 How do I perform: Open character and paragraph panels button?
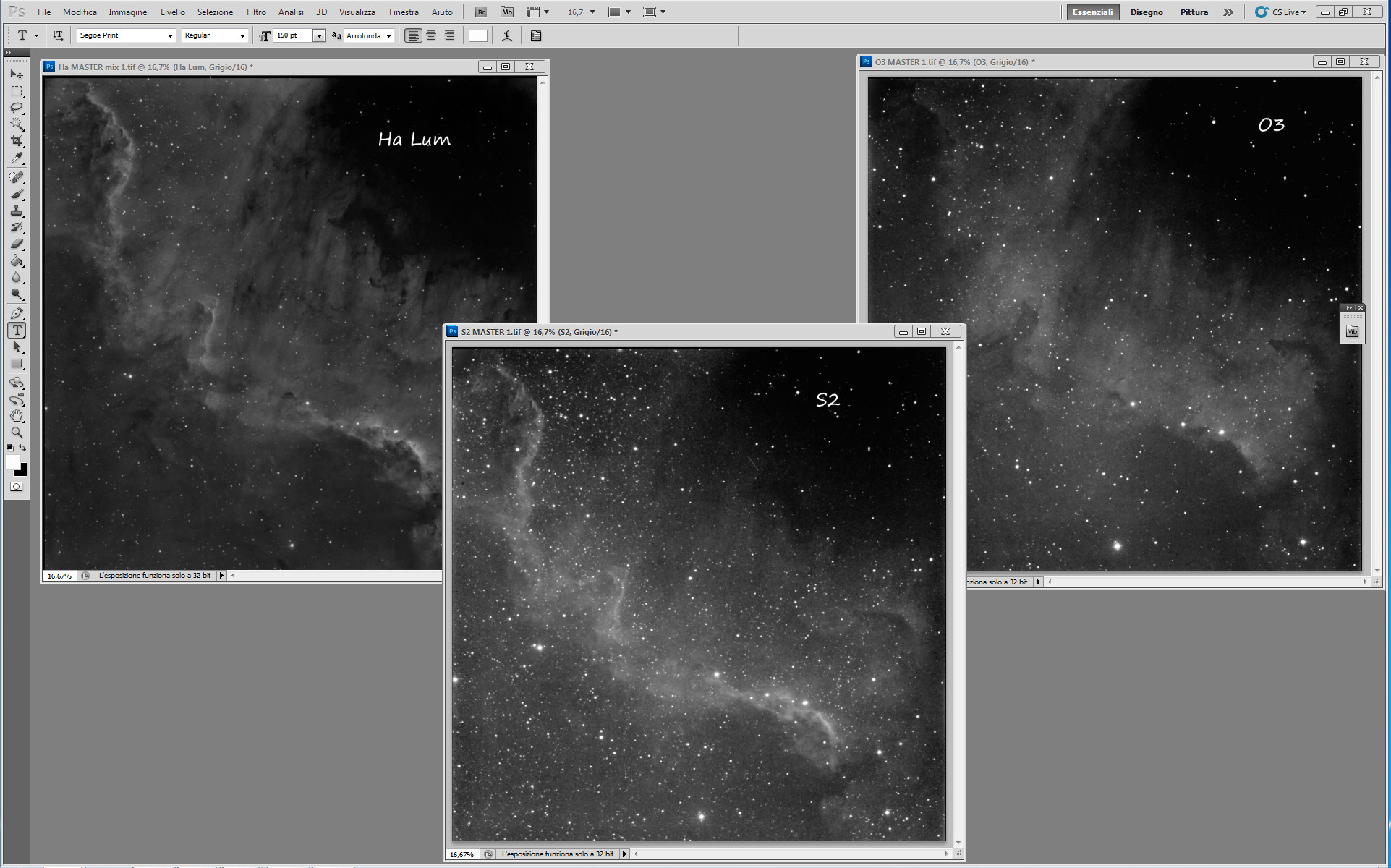click(536, 35)
